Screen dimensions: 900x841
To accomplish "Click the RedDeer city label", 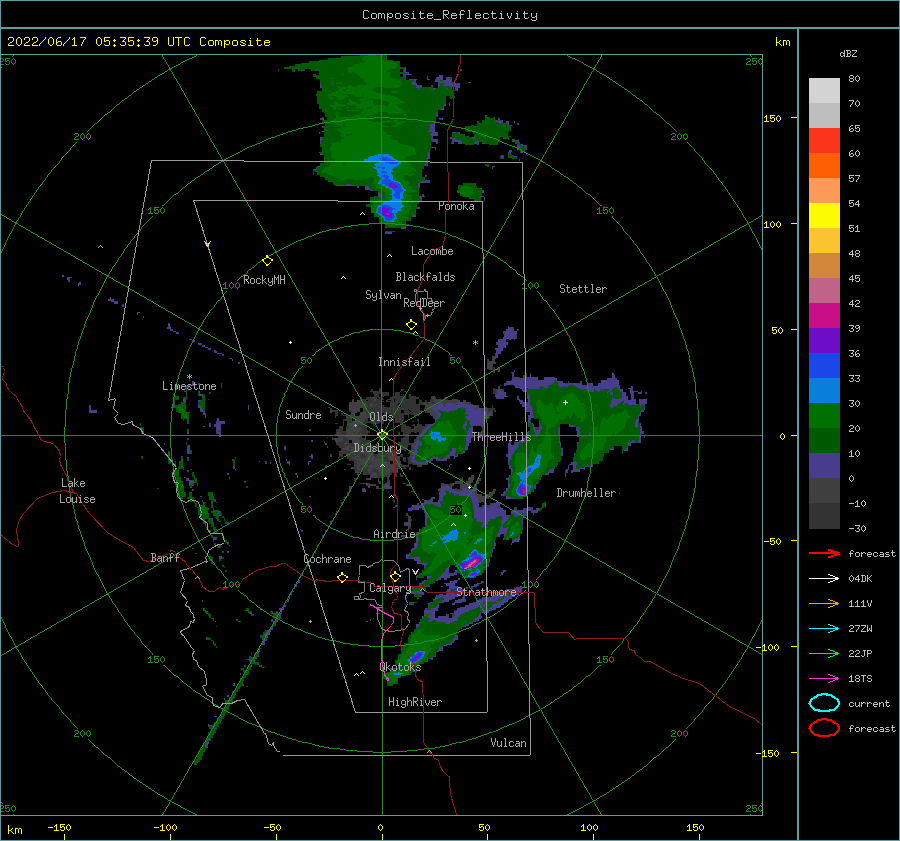I will click(x=424, y=303).
